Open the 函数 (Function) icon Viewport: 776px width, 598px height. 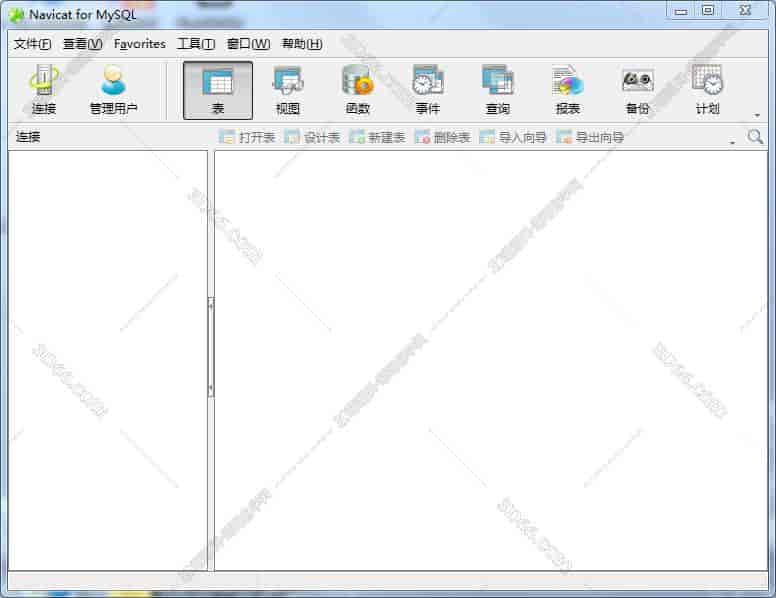(357, 90)
